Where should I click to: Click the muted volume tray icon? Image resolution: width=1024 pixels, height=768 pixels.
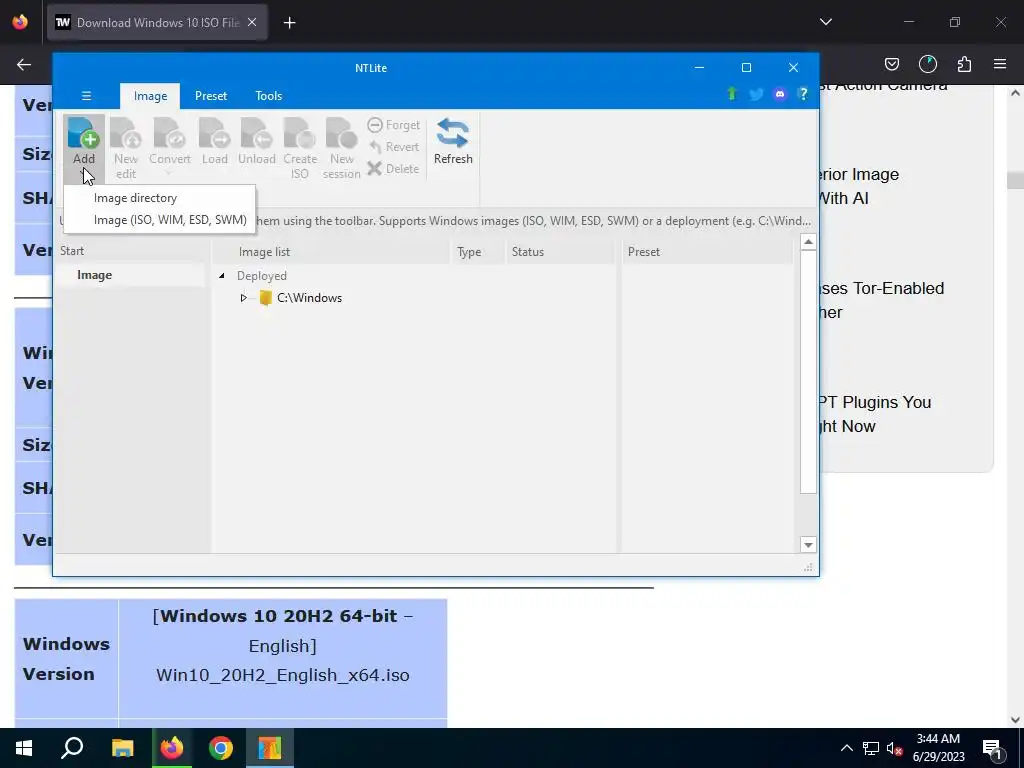[895, 748]
